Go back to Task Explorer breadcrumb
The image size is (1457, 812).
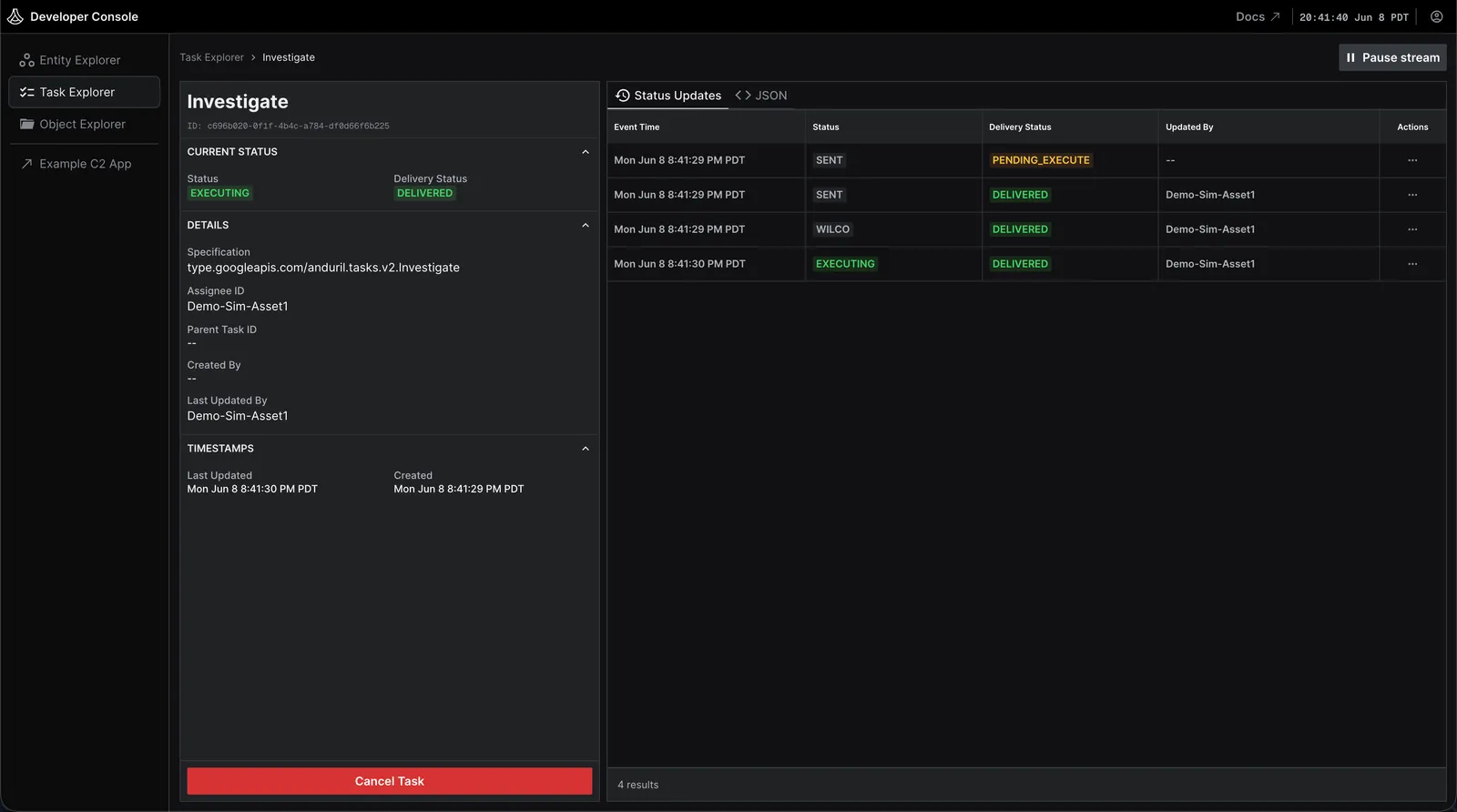click(212, 57)
